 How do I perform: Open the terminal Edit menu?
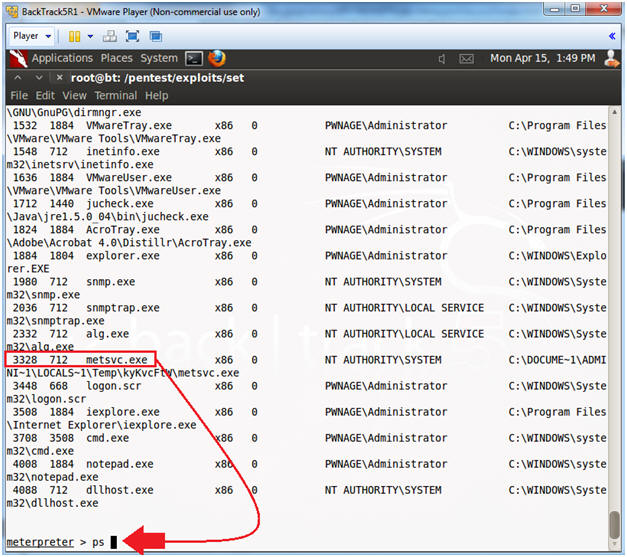coord(45,96)
